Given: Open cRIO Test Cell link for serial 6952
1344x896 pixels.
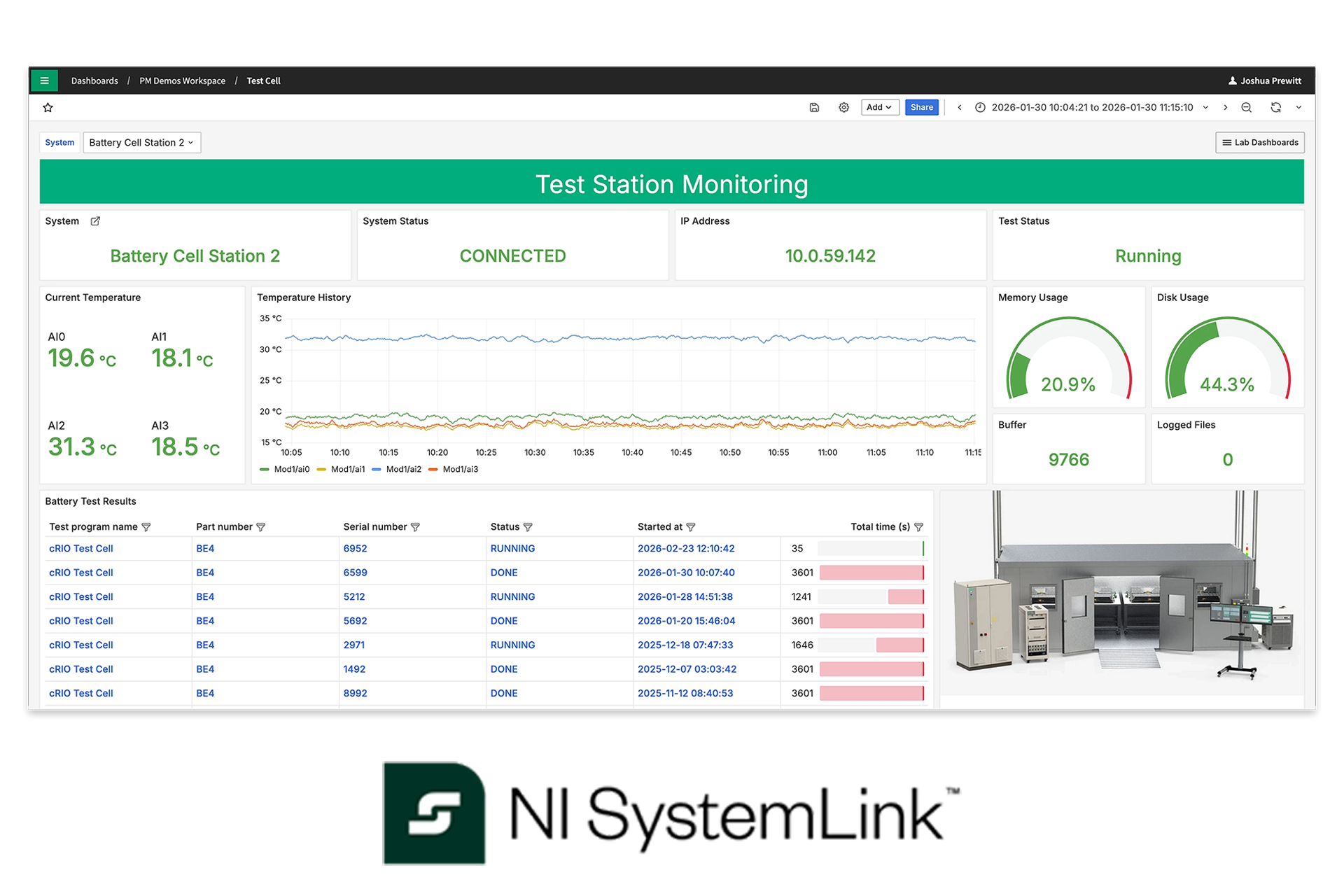Looking at the screenshot, I should tap(81, 549).
